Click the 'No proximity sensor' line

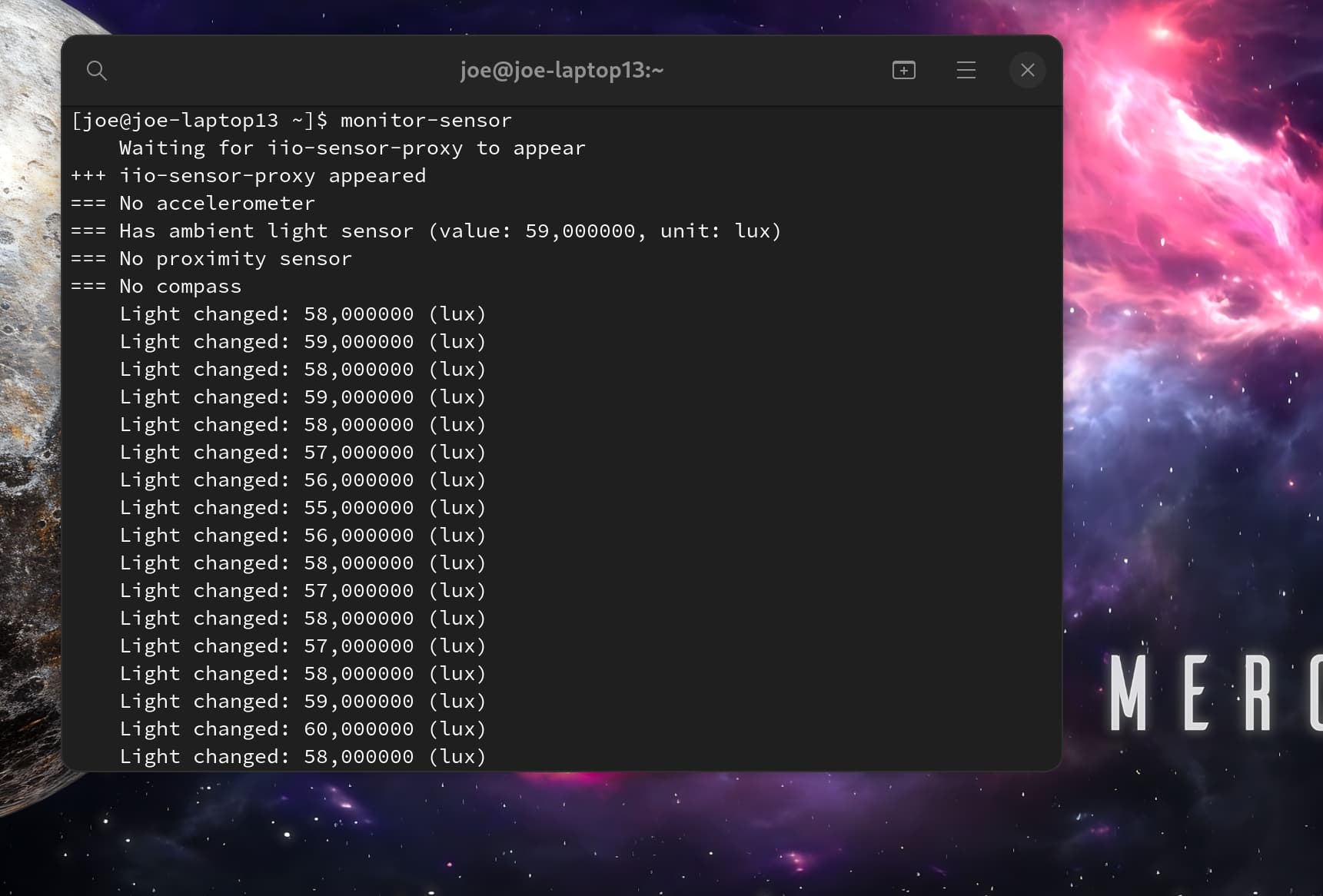[x=235, y=259]
